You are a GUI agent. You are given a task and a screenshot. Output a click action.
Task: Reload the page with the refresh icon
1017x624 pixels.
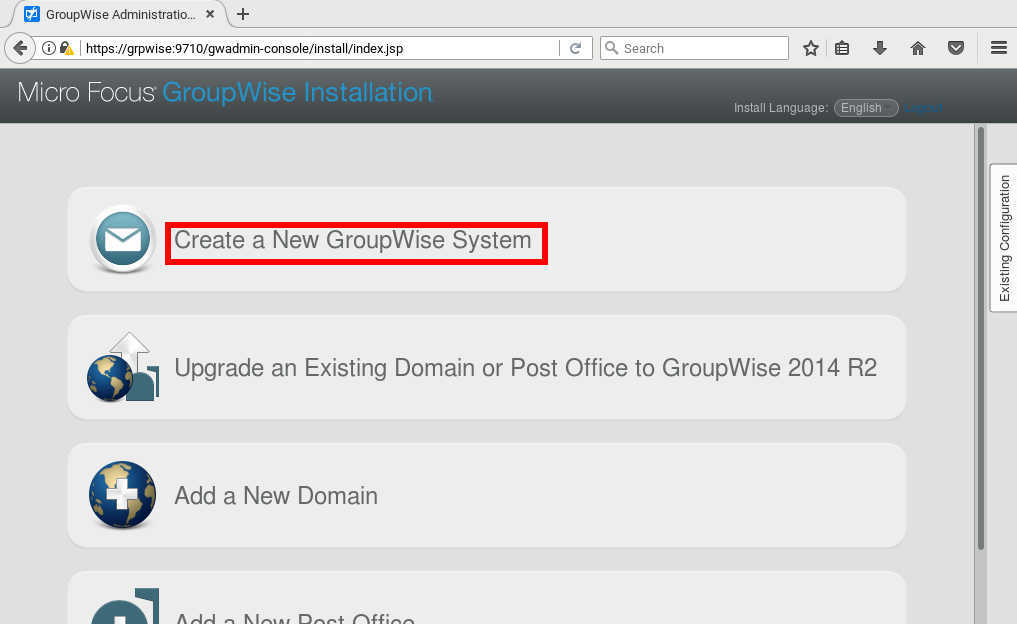[575, 48]
